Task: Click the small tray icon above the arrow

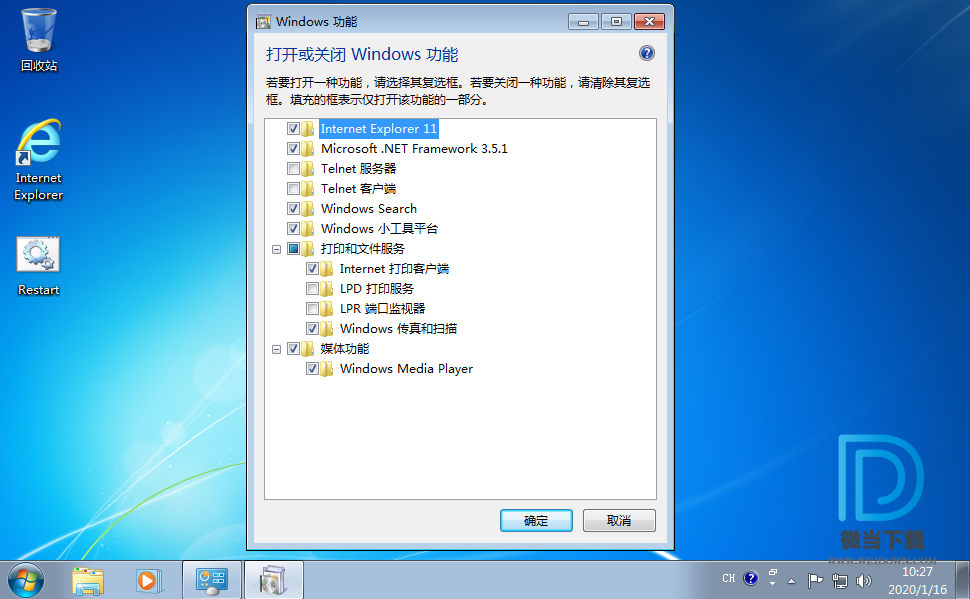Action: [773, 572]
